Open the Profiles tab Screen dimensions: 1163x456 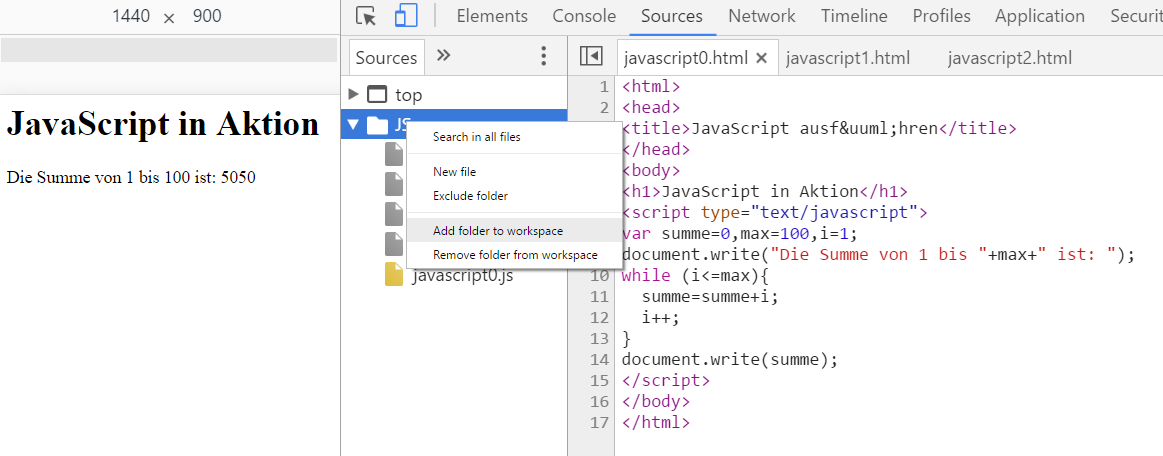coord(941,16)
